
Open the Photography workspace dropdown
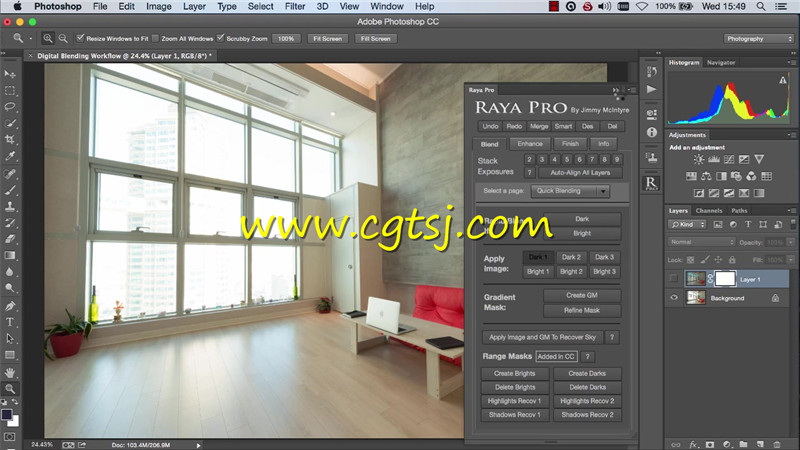tap(759, 39)
